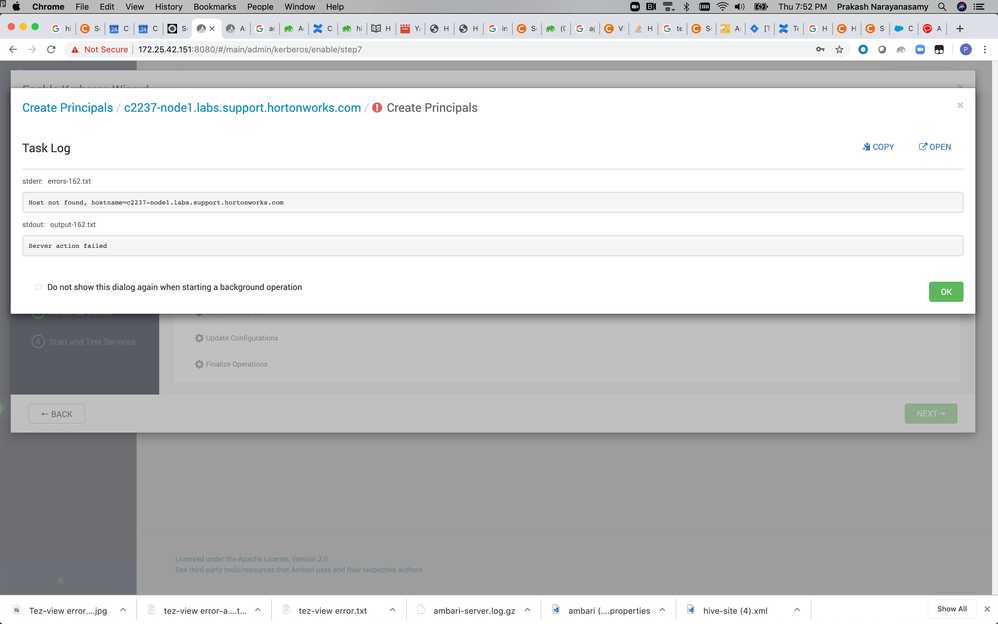
Task: Click the Finalize Operations gear icon
Action: (x=199, y=364)
